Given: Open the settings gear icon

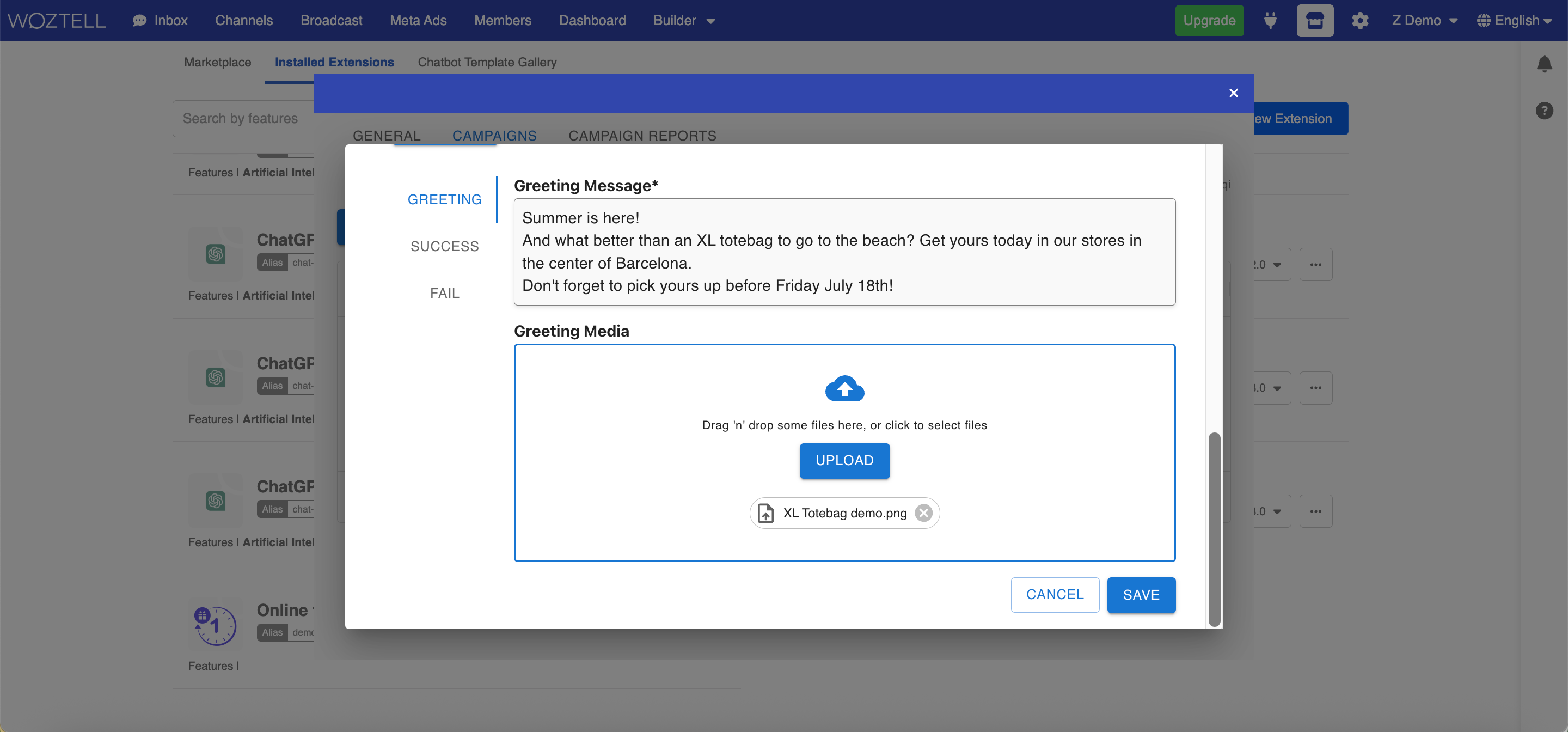Looking at the screenshot, I should coord(1360,21).
